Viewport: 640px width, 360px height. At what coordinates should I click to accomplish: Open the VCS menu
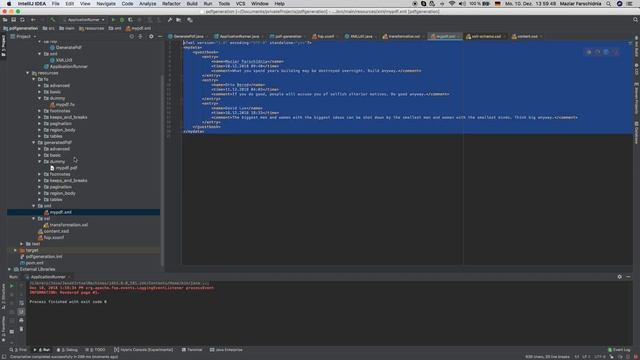click(x=240, y=4)
